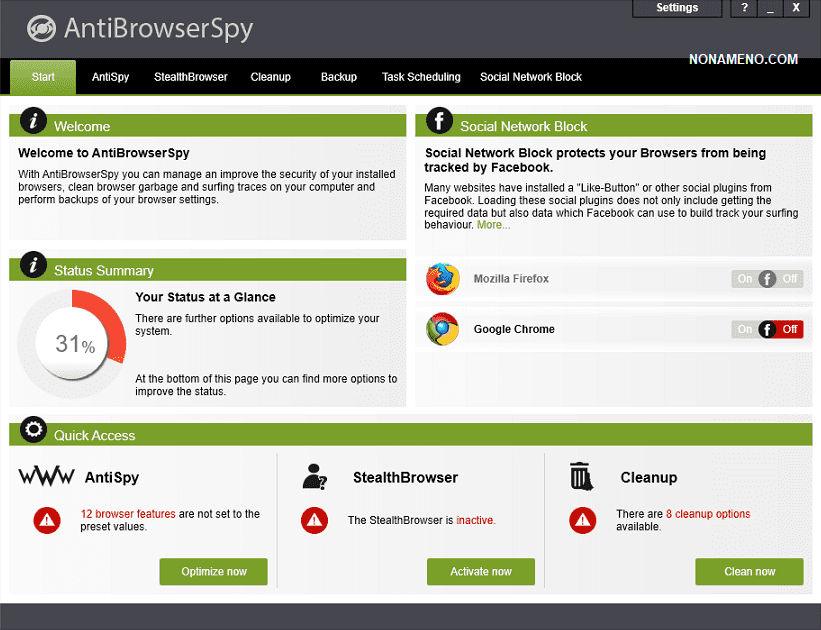Click the Cleanup trash can icon
Screen dimensions: 821x630
click(x=582, y=476)
